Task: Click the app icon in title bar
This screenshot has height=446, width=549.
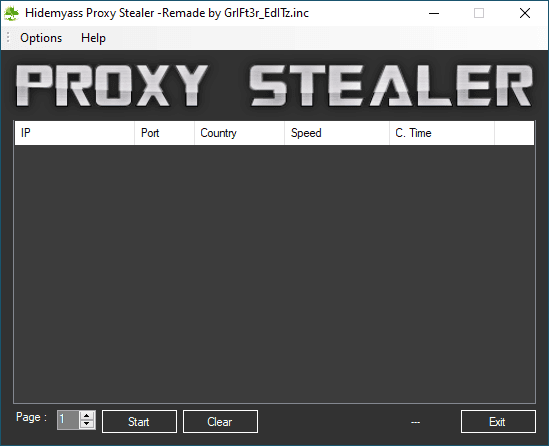Action: pyautogui.click(x=11, y=13)
